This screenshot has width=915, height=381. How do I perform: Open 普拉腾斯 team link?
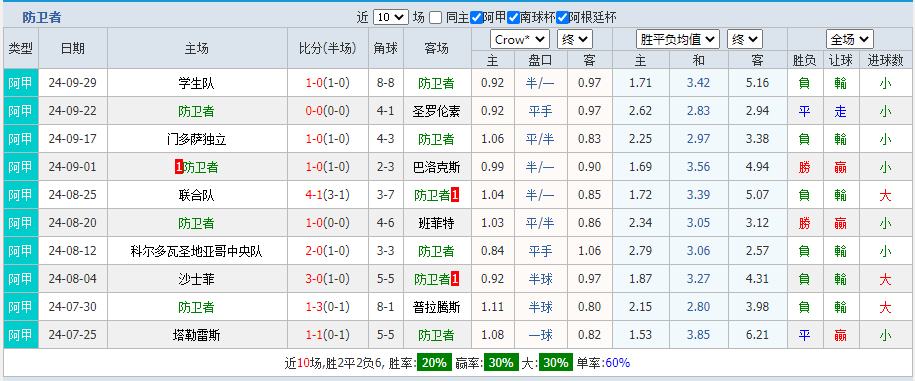[x=436, y=307]
